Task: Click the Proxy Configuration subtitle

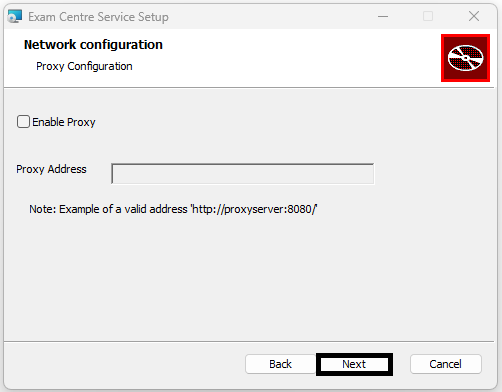Action: (x=84, y=66)
